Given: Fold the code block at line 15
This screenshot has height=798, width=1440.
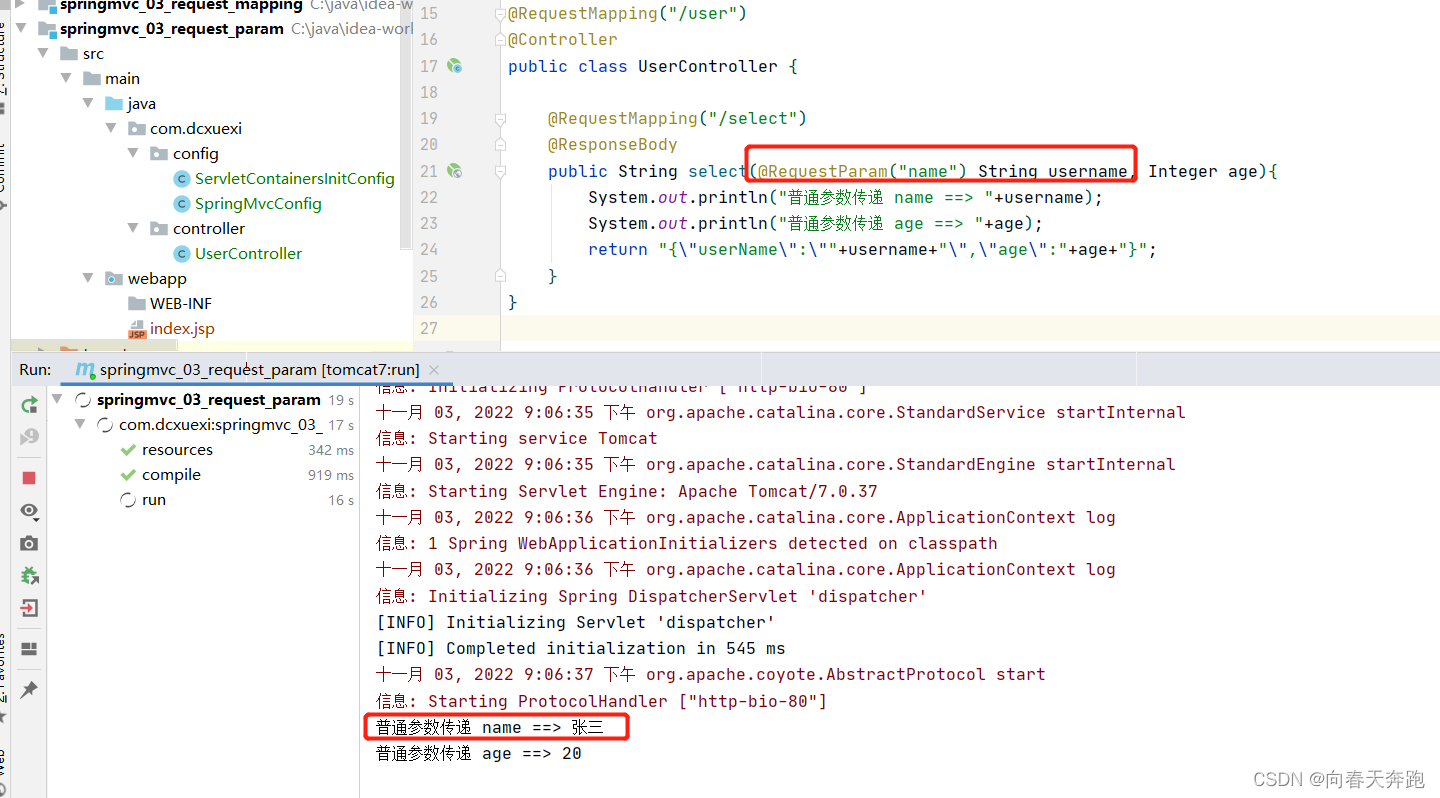Looking at the screenshot, I should tap(500, 14).
